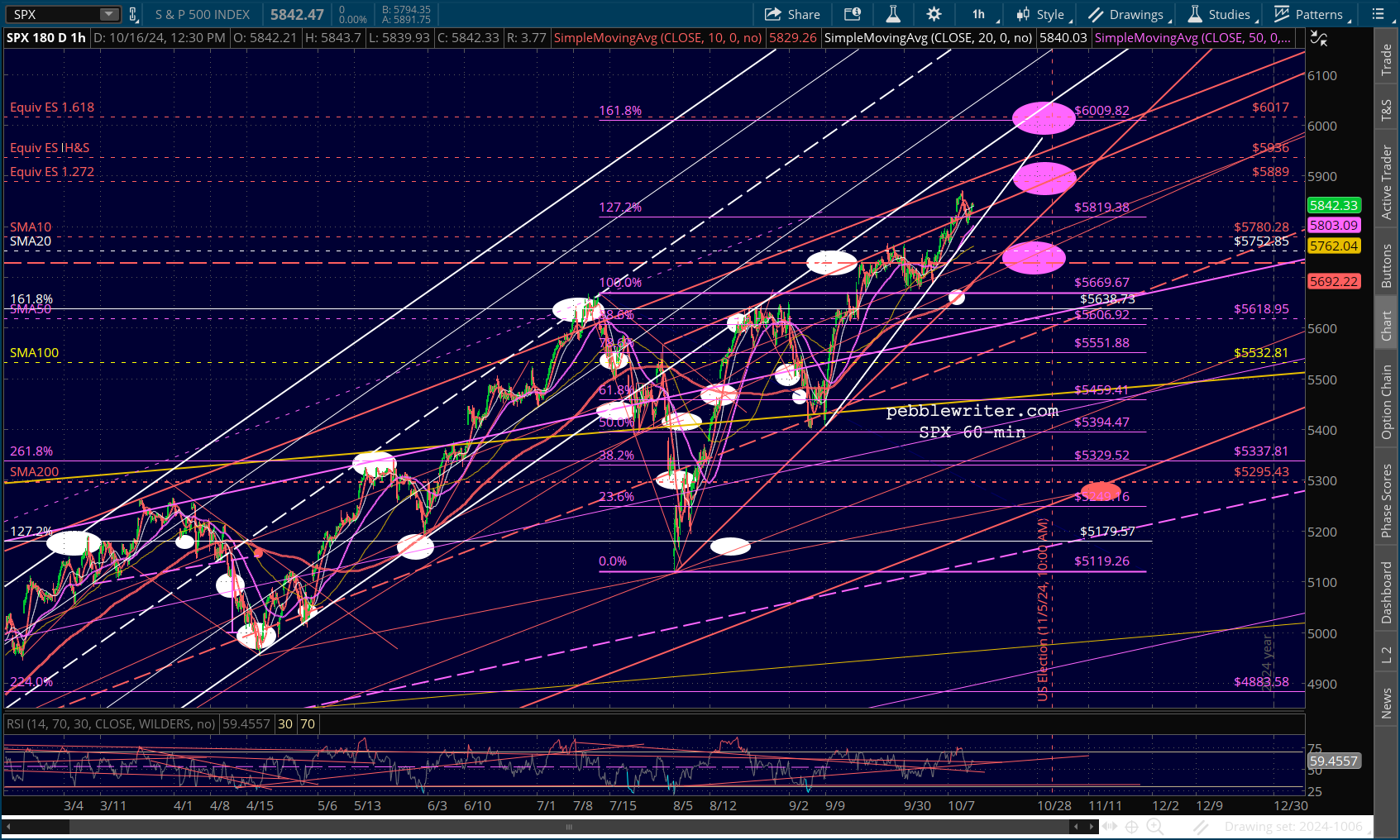Click scroll right arrow on time axis
This screenshot has height=840, width=1400.
pos(1092,826)
